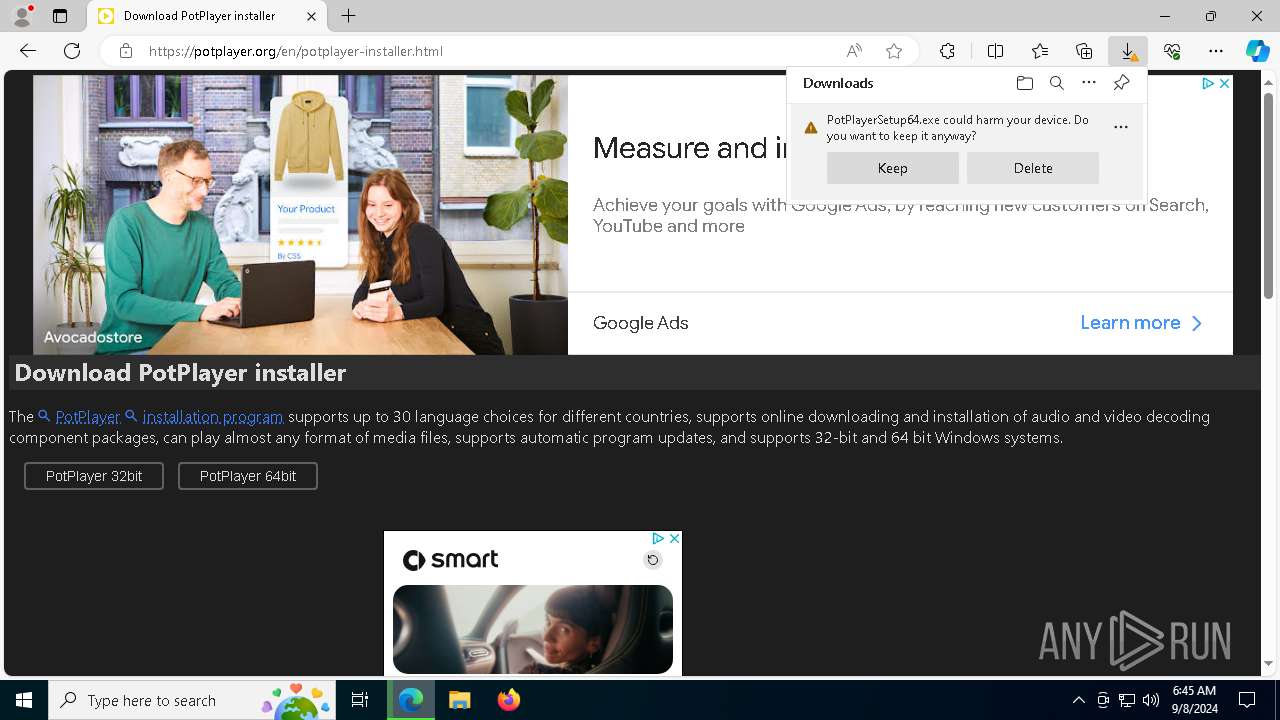
Task: Keep the PotPlayerSetup64.exe download
Action: click(893, 168)
